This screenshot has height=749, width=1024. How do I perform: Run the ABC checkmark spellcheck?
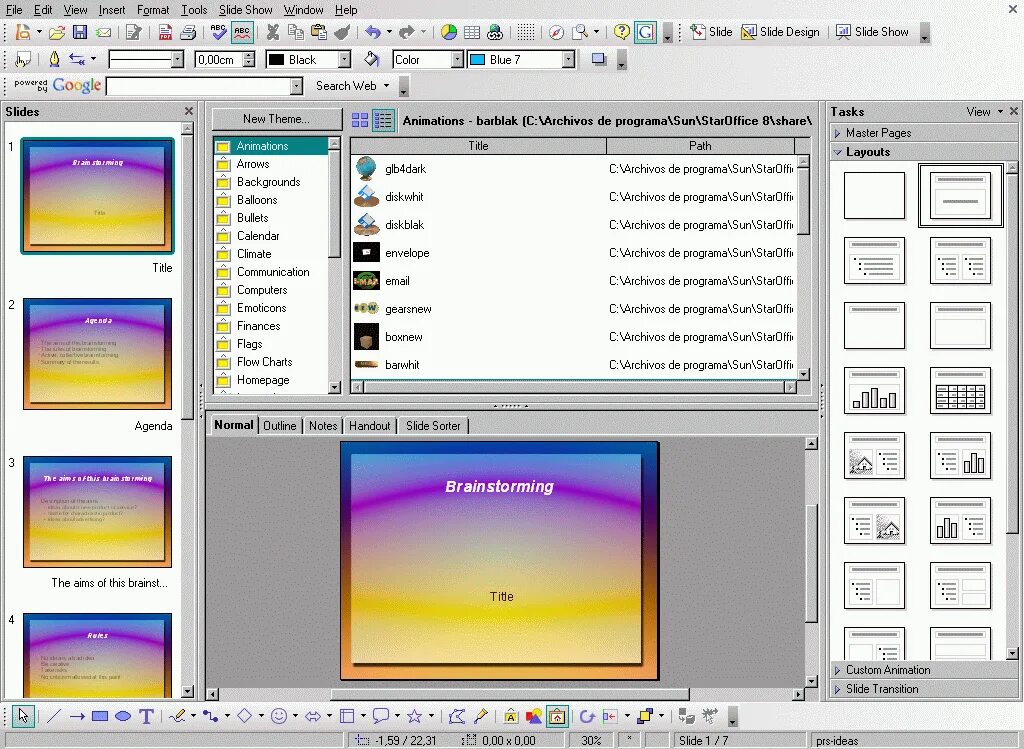pos(219,32)
